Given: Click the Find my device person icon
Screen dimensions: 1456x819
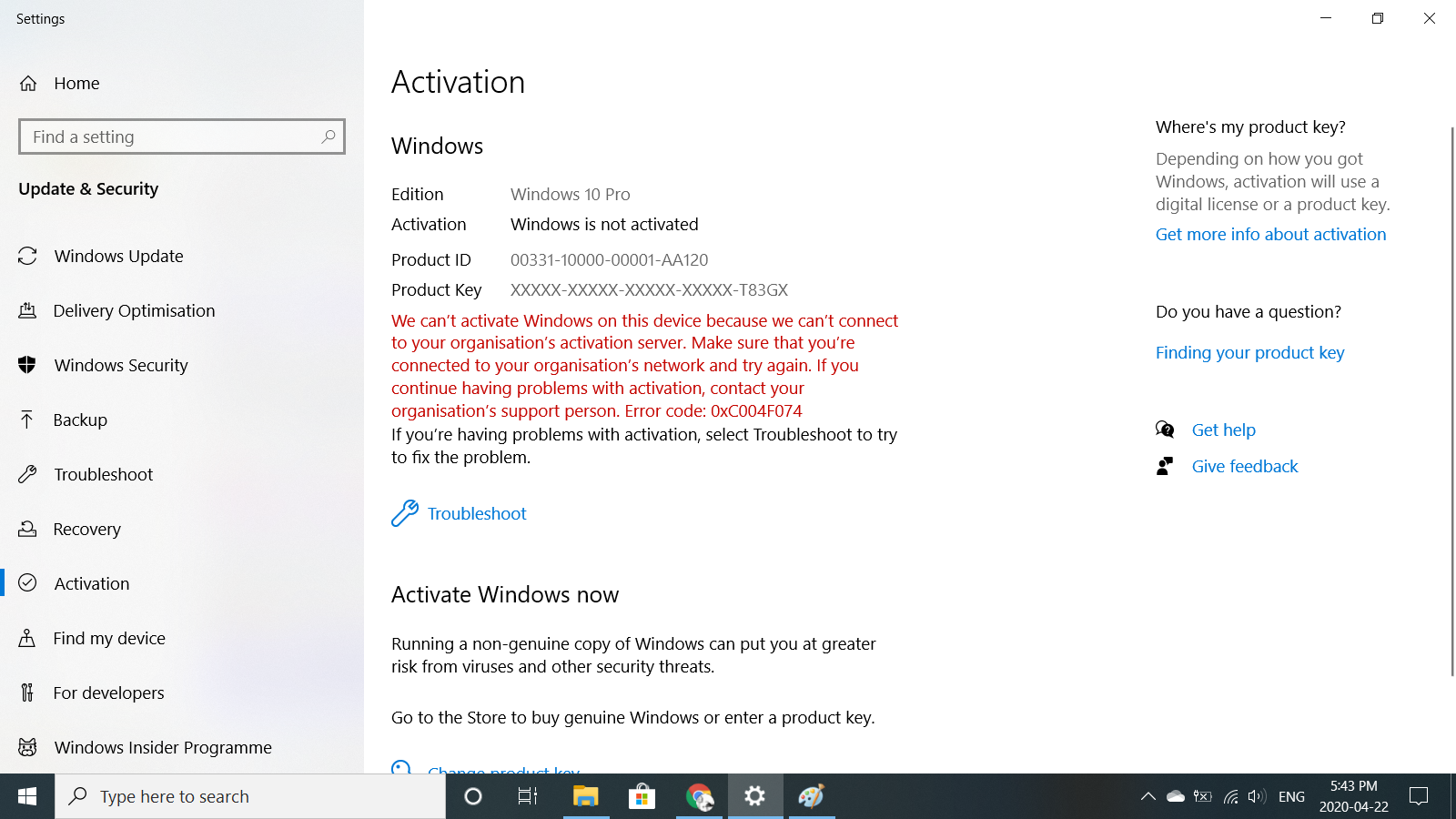Looking at the screenshot, I should click(x=28, y=638).
